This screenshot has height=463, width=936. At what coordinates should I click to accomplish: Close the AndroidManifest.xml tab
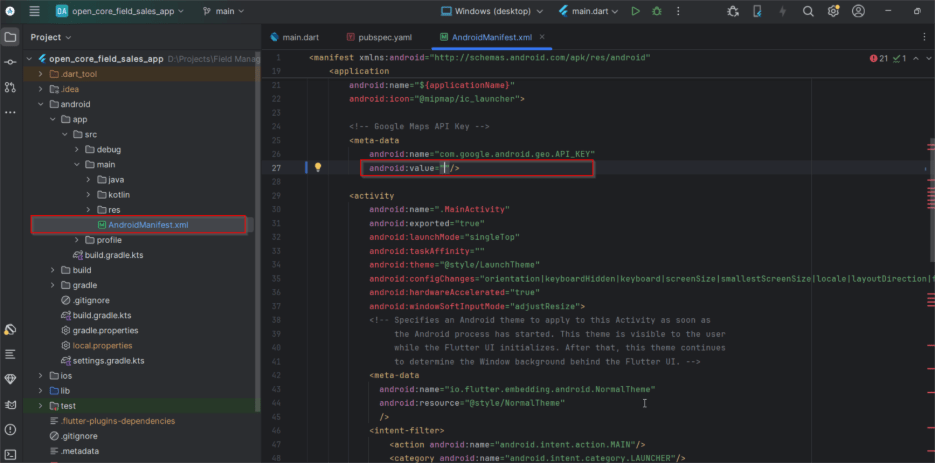pyautogui.click(x=540, y=37)
